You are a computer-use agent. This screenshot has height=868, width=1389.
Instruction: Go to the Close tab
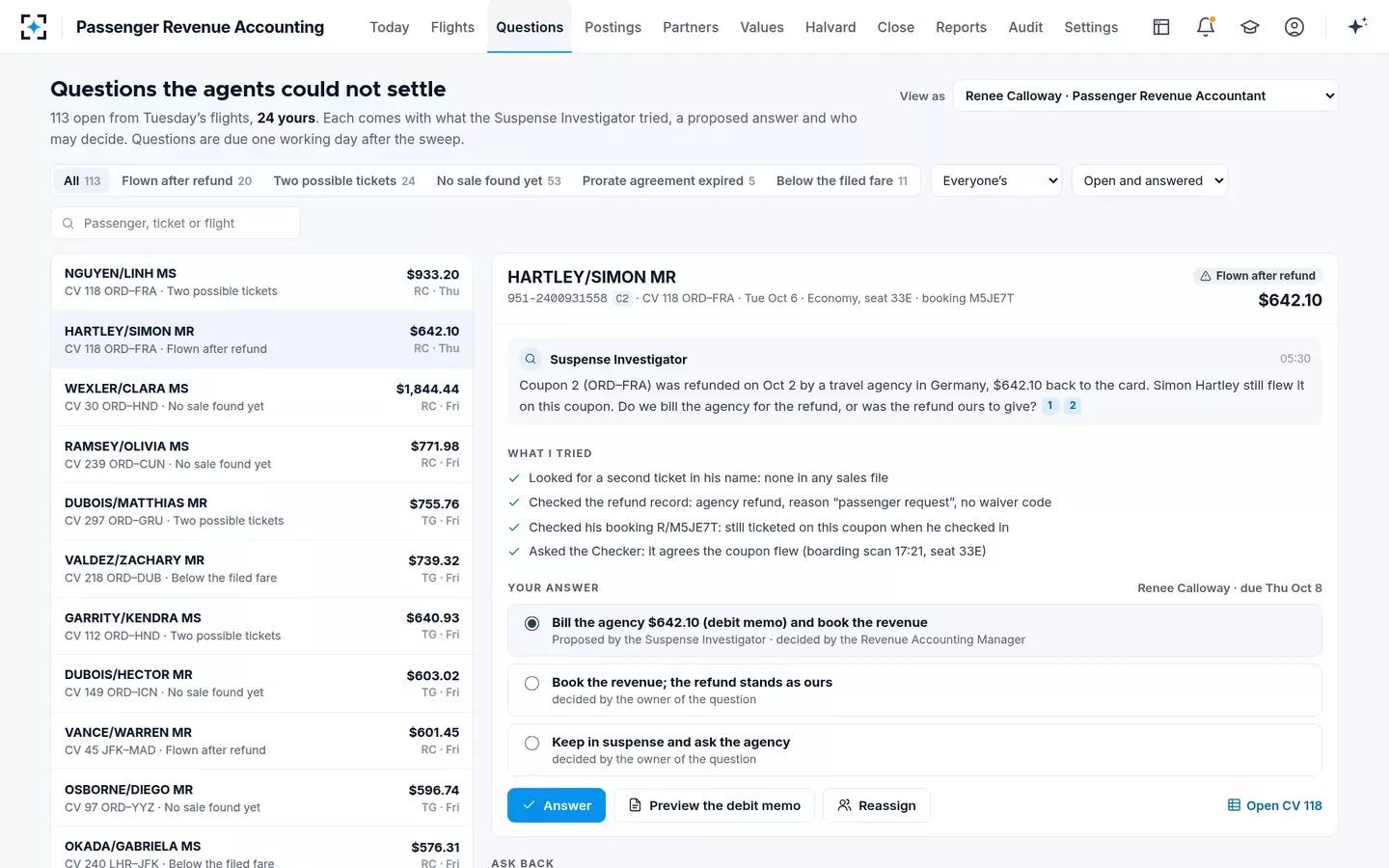tap(896, 27)
